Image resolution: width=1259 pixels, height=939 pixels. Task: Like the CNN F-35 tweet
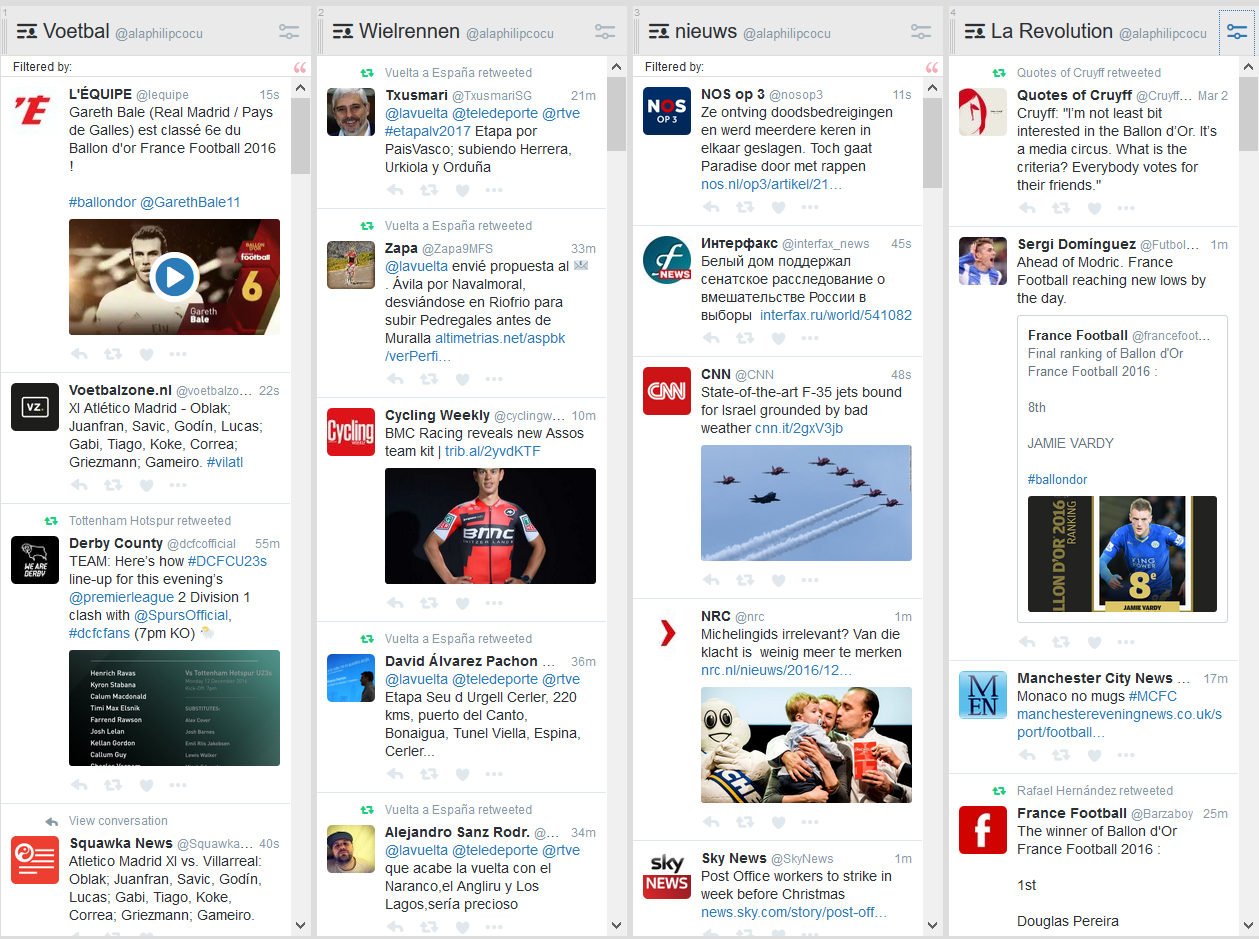778,580
